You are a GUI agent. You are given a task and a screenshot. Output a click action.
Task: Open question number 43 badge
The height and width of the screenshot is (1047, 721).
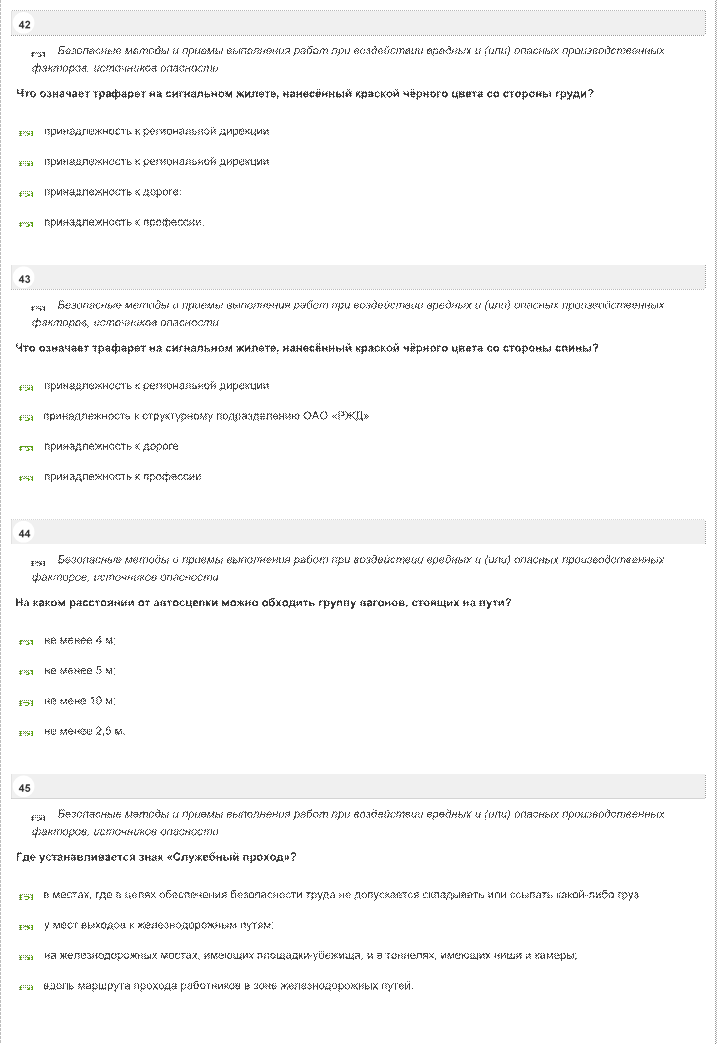tap(25, 279)
